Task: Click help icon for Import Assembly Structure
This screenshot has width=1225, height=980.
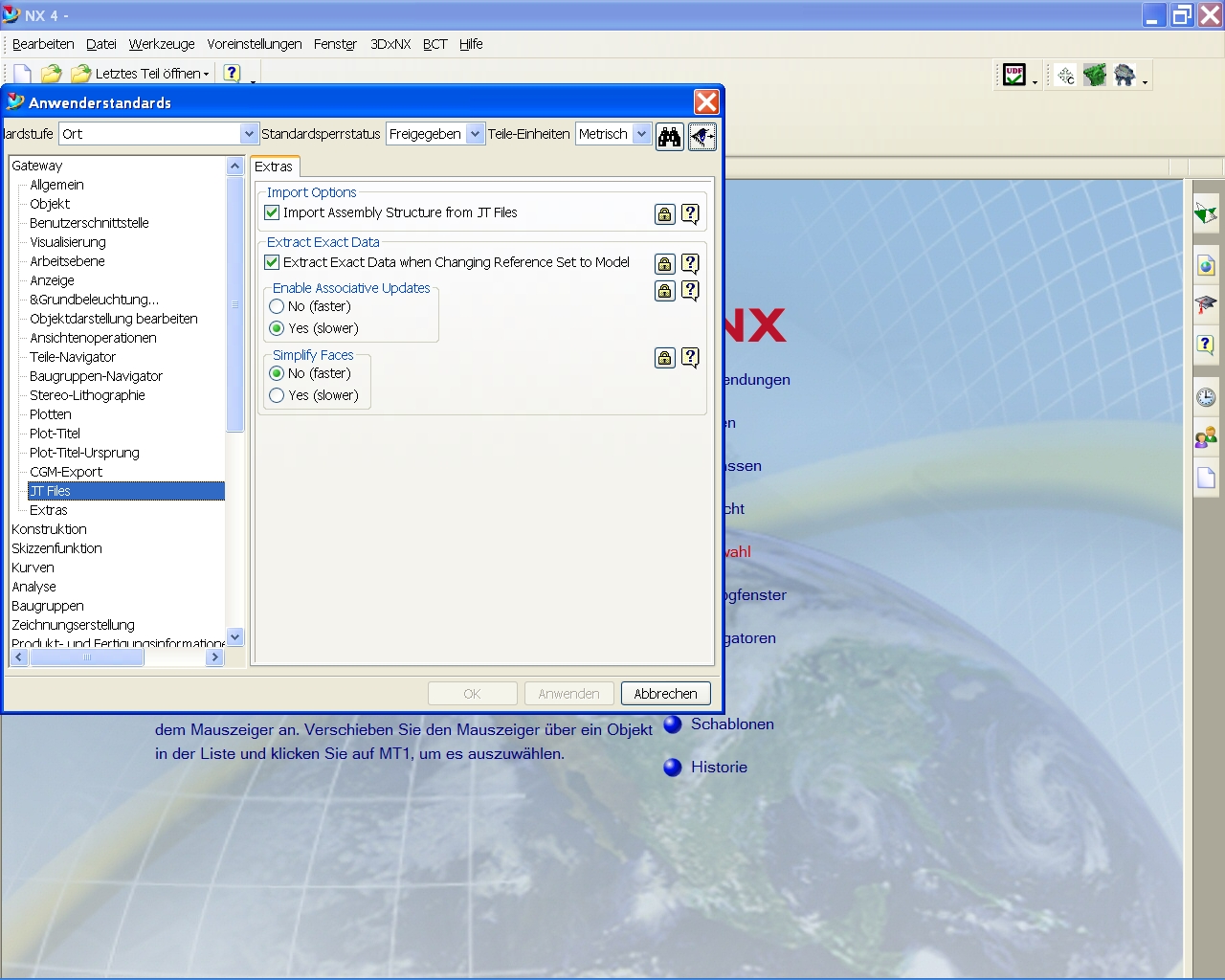Action: [x=690, y=214]
